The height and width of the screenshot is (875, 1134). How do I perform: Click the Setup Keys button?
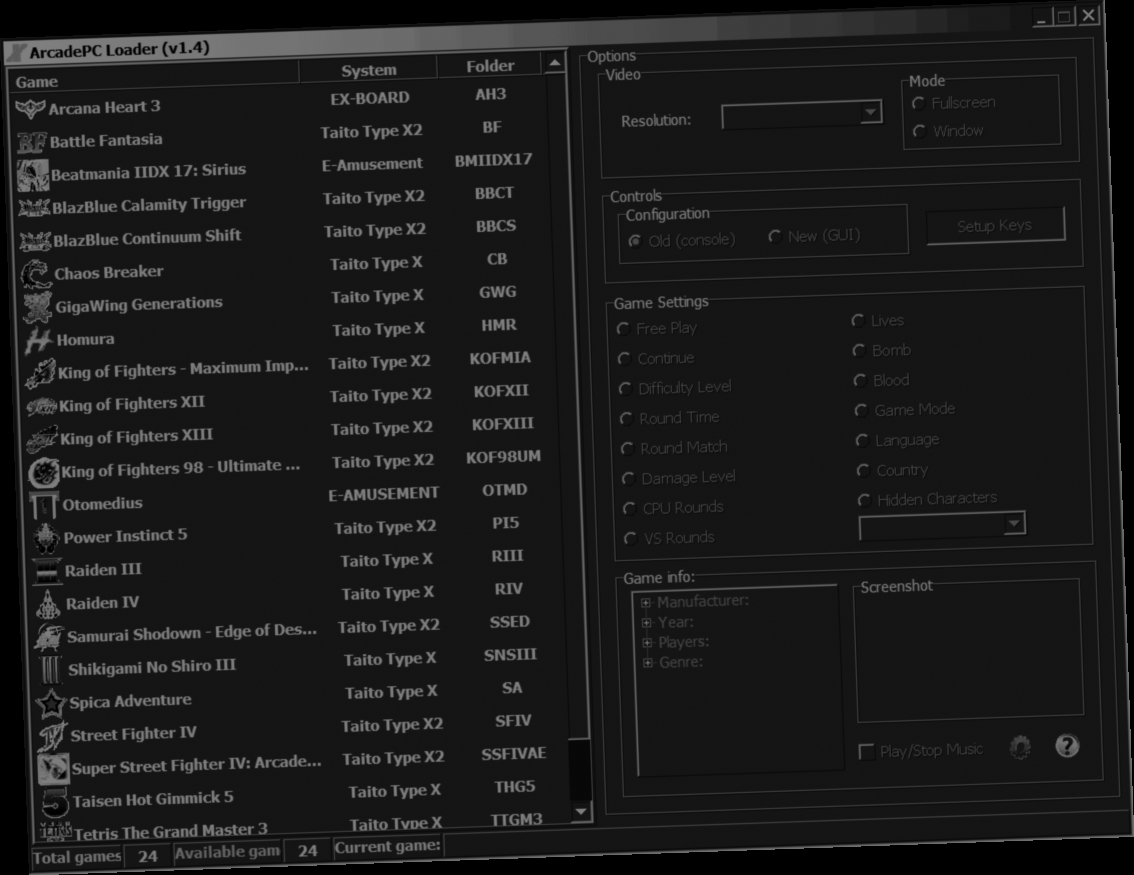click(x=995, y=226)
